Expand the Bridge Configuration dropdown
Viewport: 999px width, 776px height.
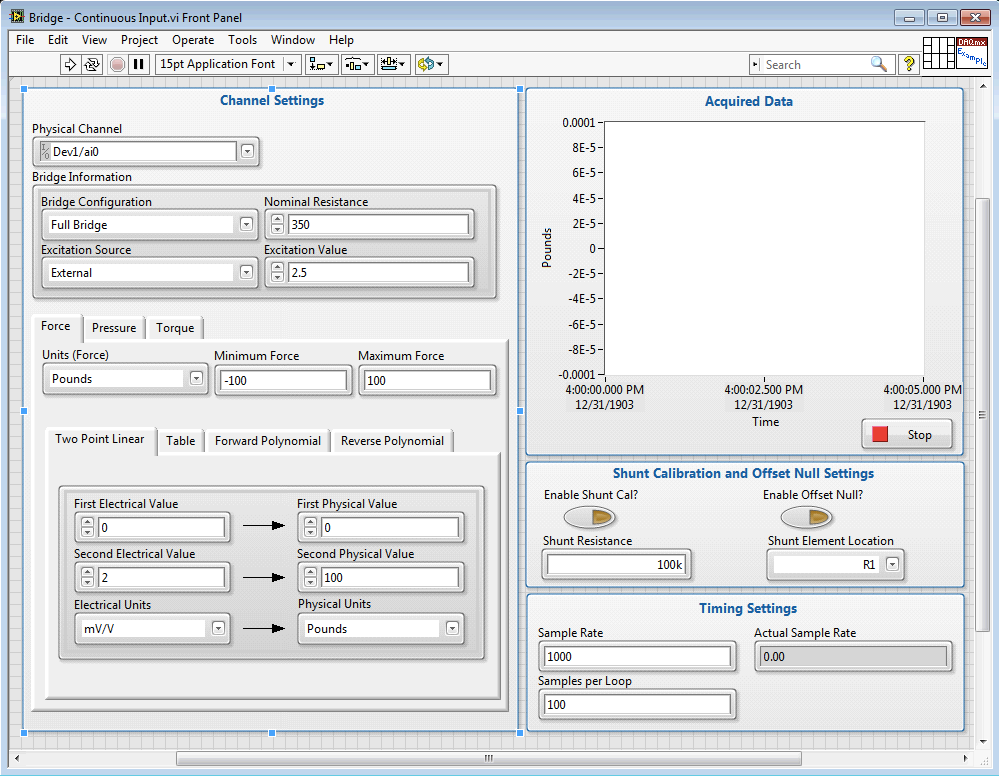click(x=247, y=225)
